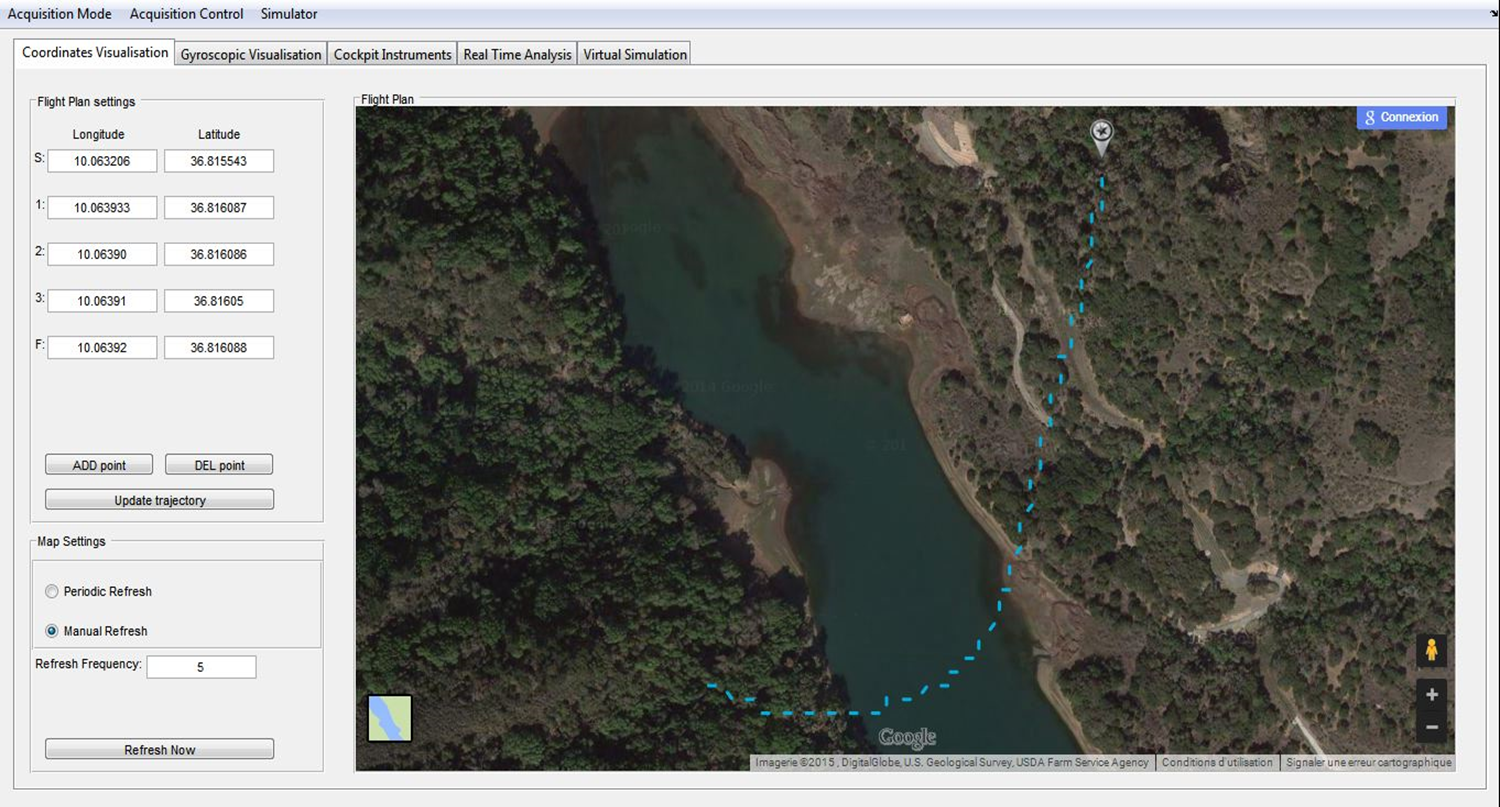This screenshot has height=807, width=1500.
Task: Edit final point longitude 10.06392
Action: click(x=102, y=347)
